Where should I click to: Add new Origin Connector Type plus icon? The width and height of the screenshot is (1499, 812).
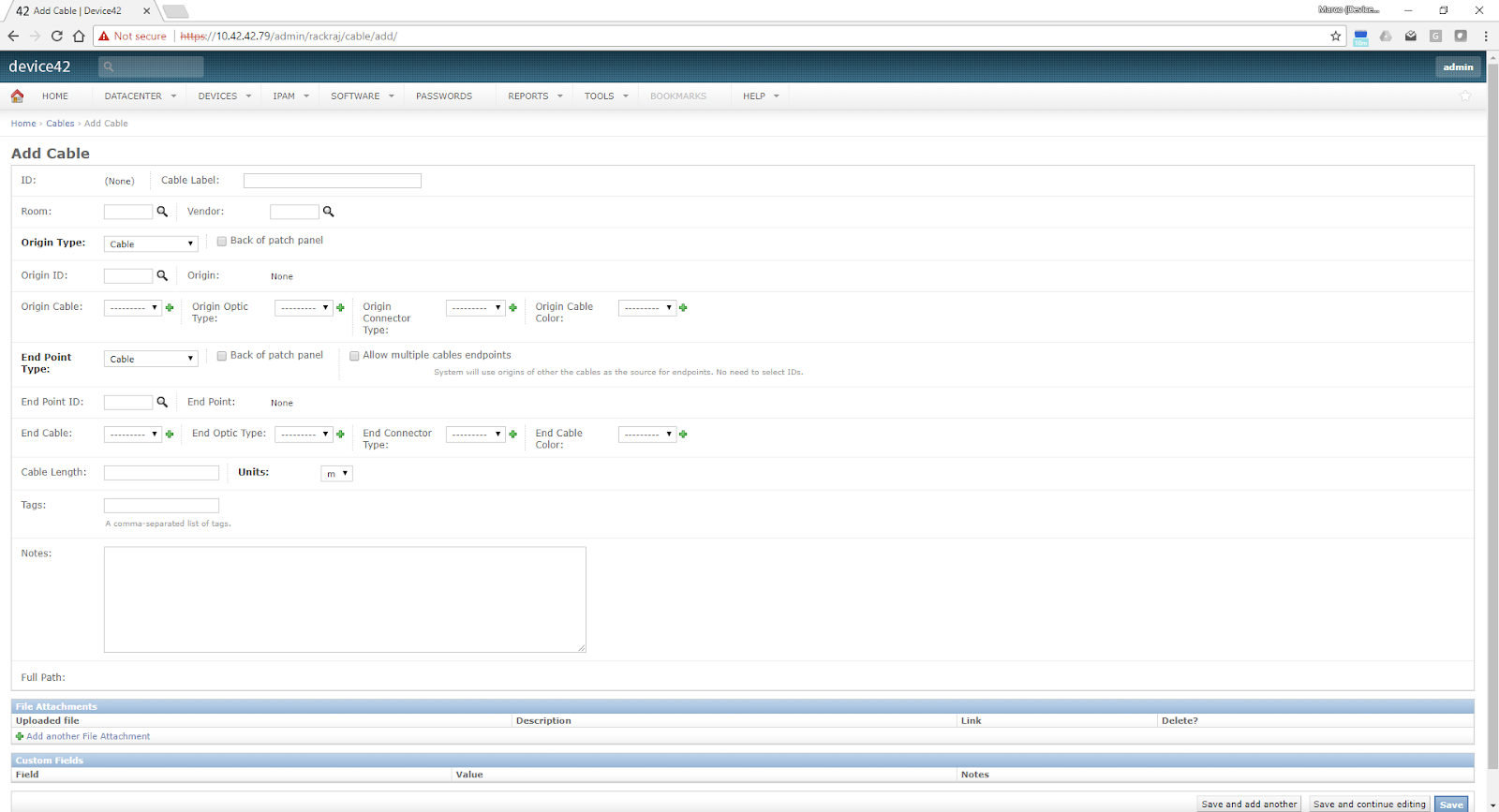pyautogui.click(x=512, y=307)
